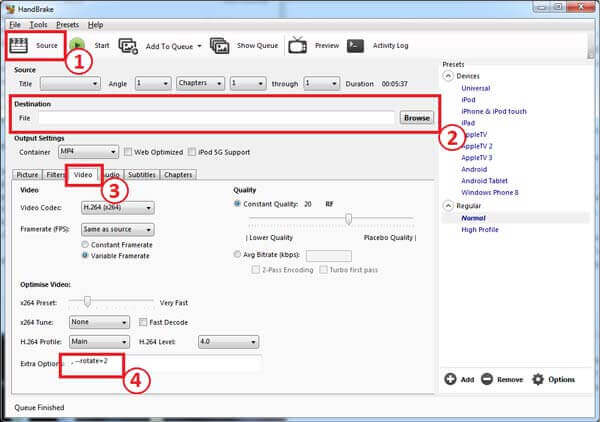Click the toolbar overflow scrollbar at right
This screenshot has height=422, width=600.
click(591, 48)
